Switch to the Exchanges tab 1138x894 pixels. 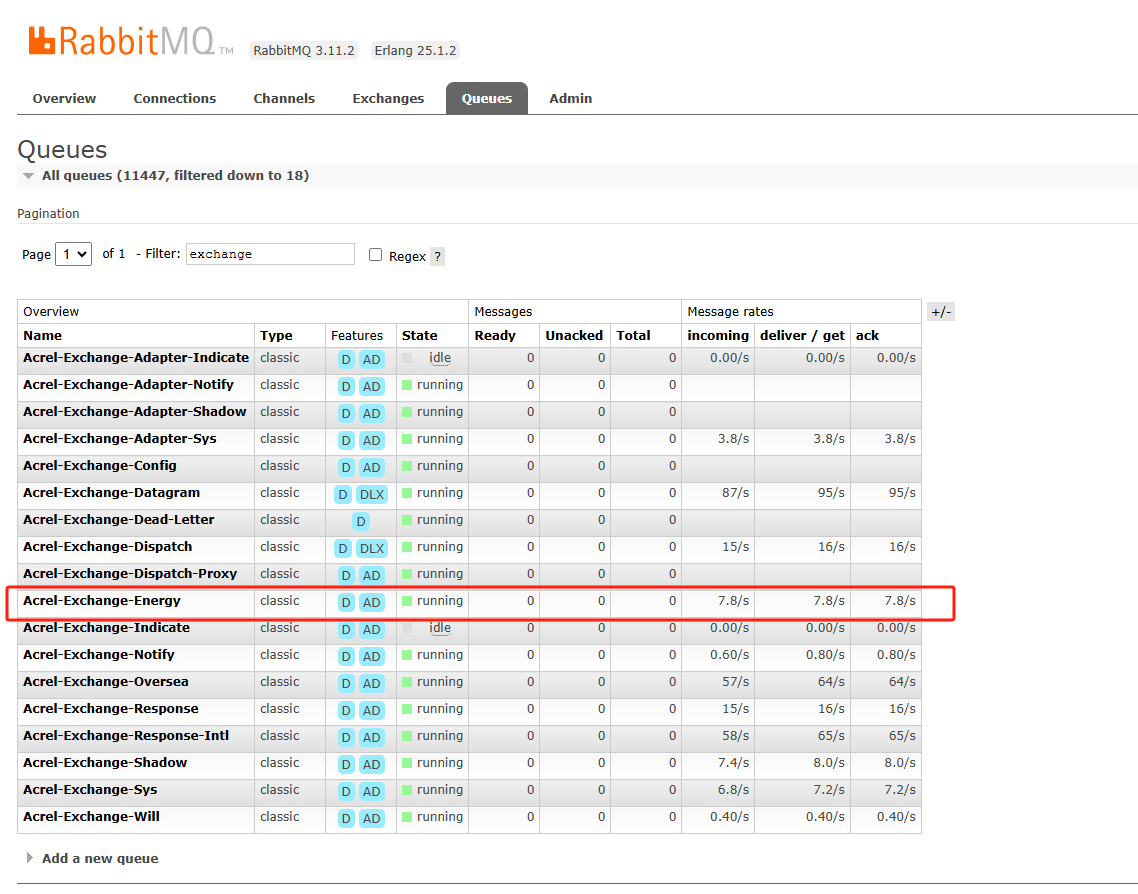(388, 98)
